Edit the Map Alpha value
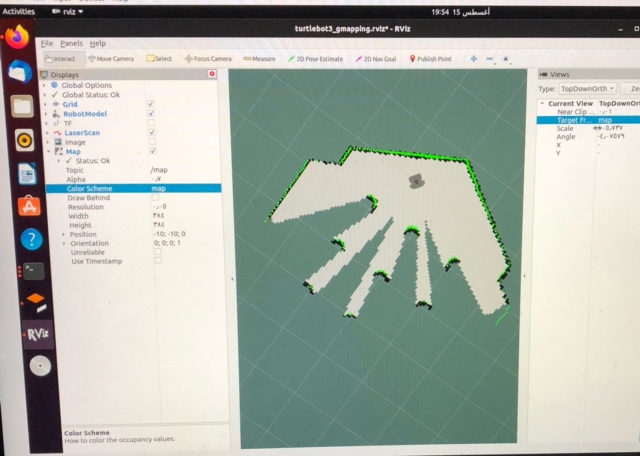This screenshot has width=640, height=456. click(156, 179)
